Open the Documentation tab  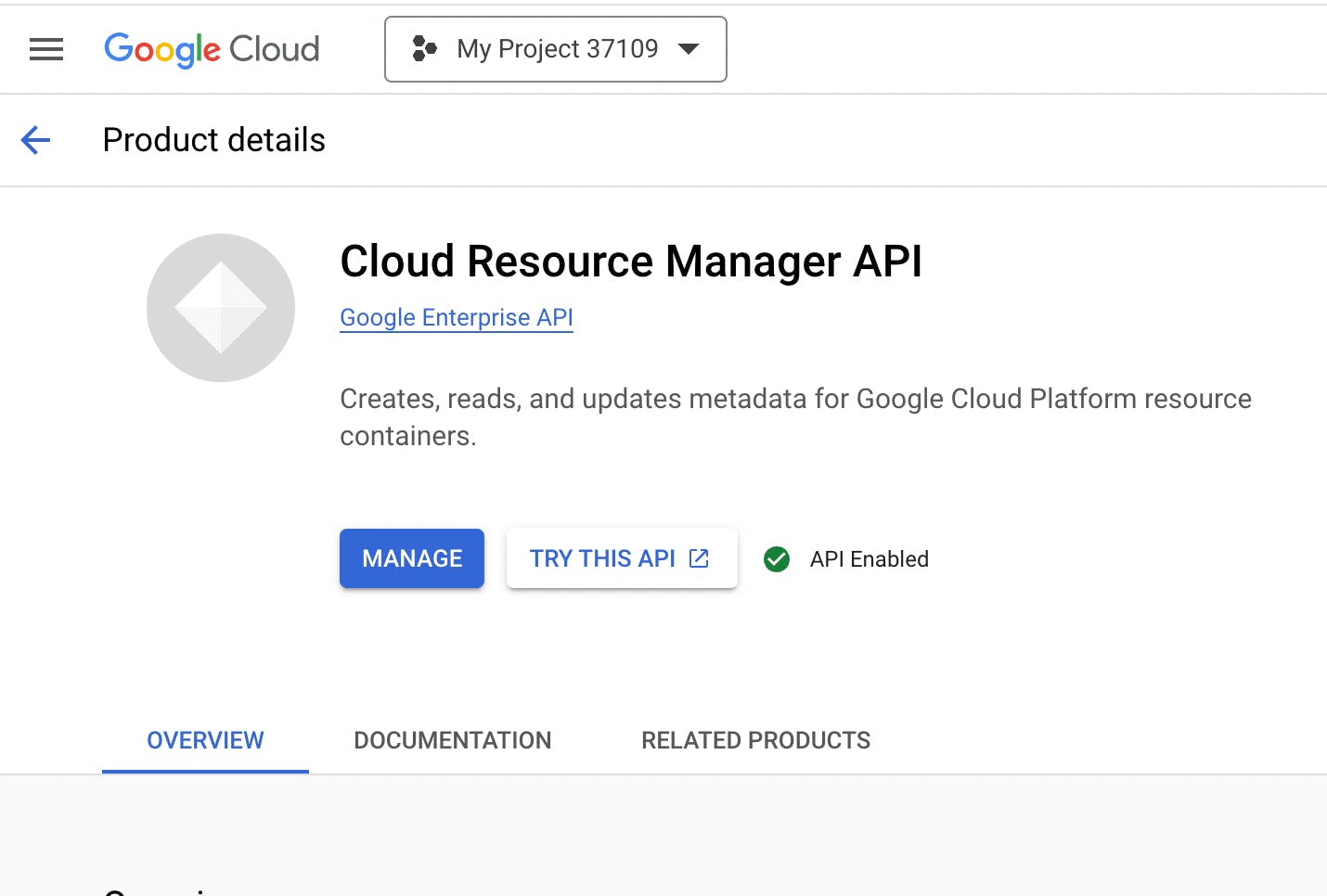coord(452,740)
